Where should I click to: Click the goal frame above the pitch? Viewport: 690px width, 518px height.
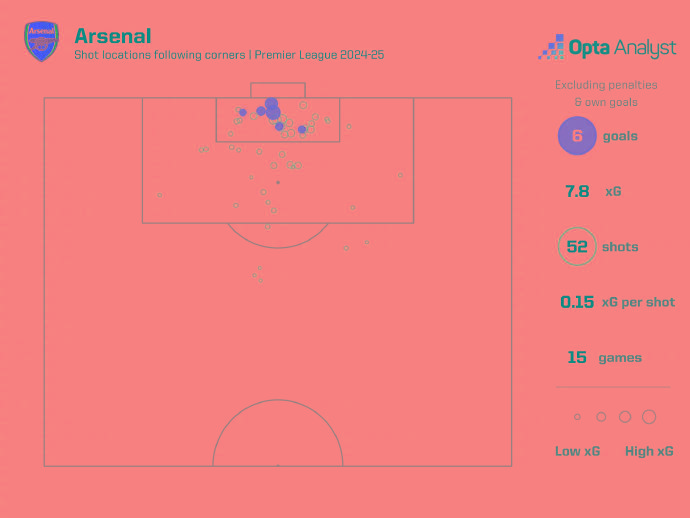(278, 89)
